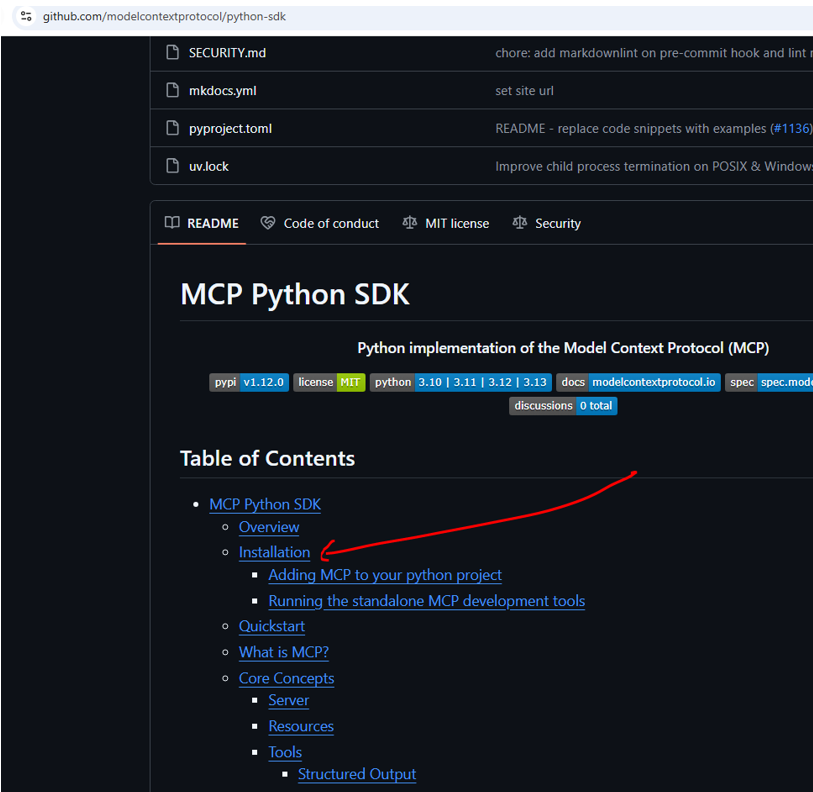813x792 pixels.
Task: Go to the Quickstart section link
Action: pyautogui.click(x=271, y=627)
